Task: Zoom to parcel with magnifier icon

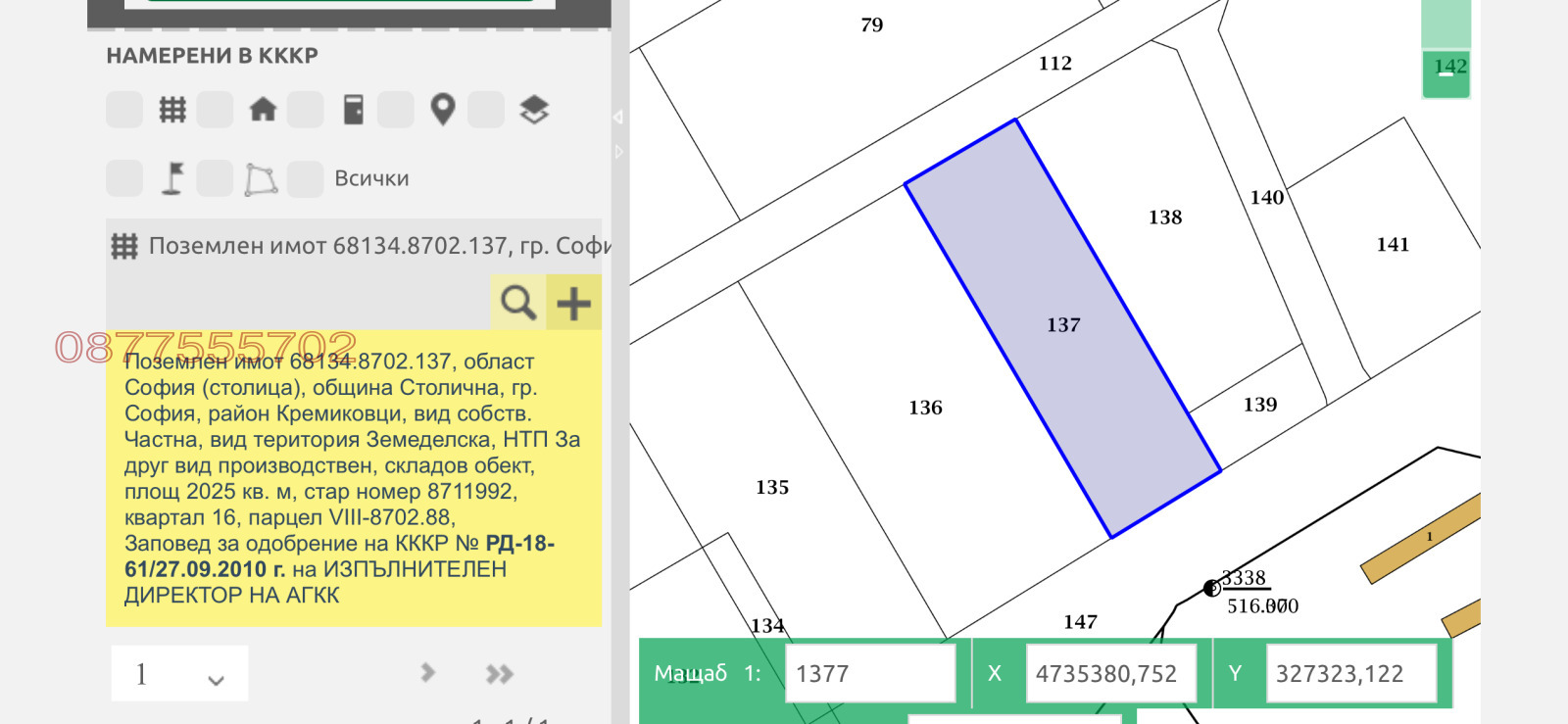Action: click(517, 303)
